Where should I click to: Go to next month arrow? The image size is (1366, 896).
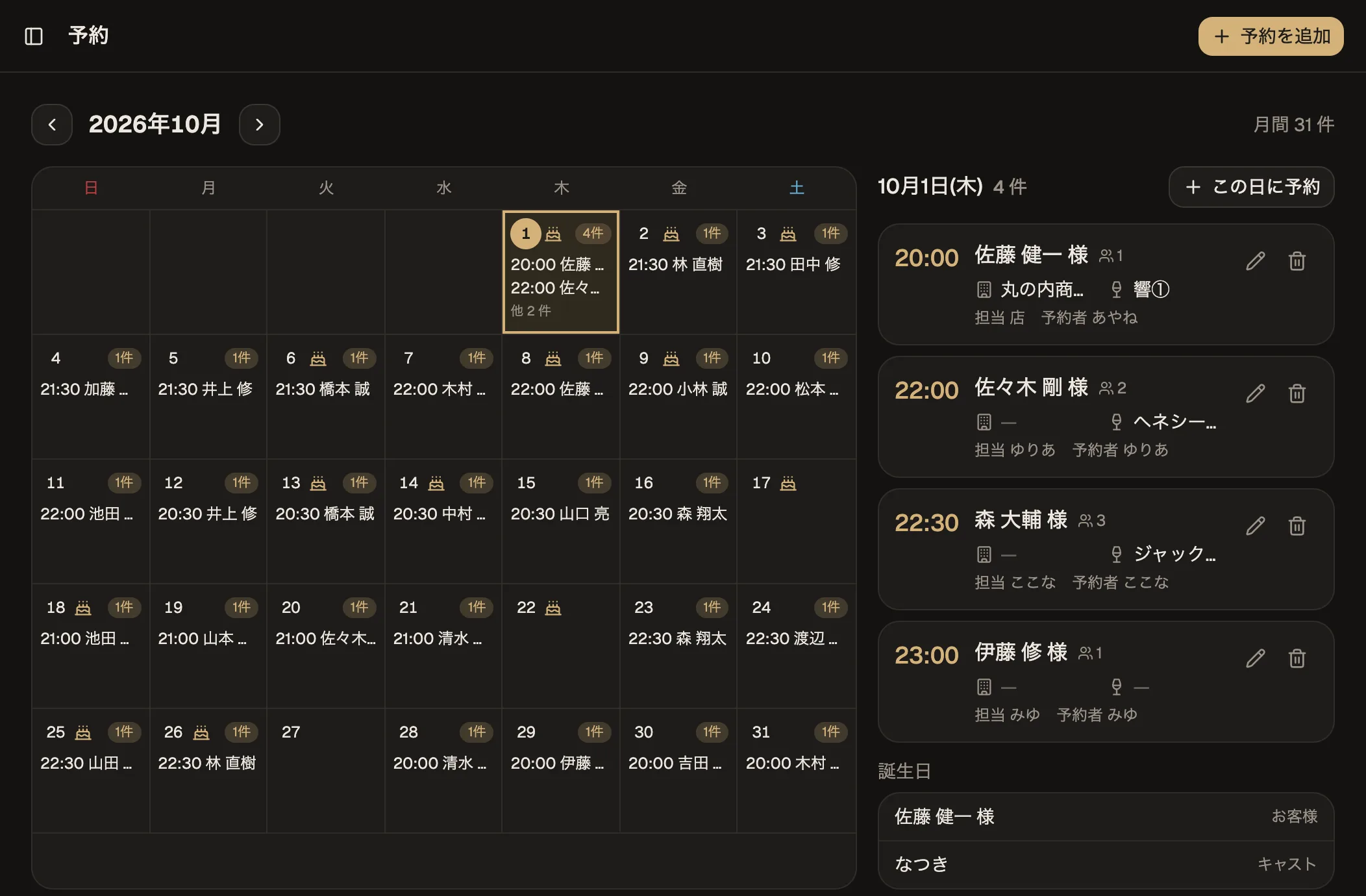(260, 125)
